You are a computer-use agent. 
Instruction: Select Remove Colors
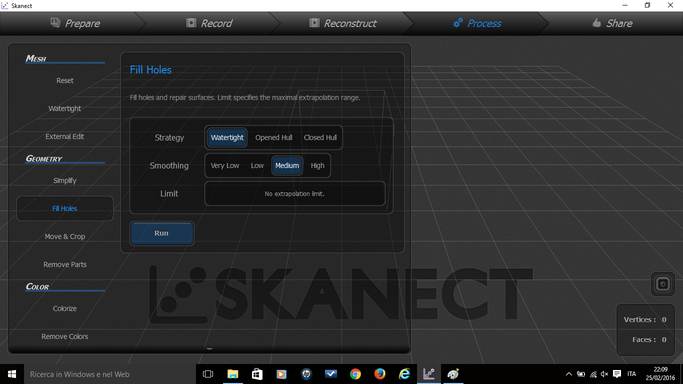pyautogui.click(x=64, y=336)
